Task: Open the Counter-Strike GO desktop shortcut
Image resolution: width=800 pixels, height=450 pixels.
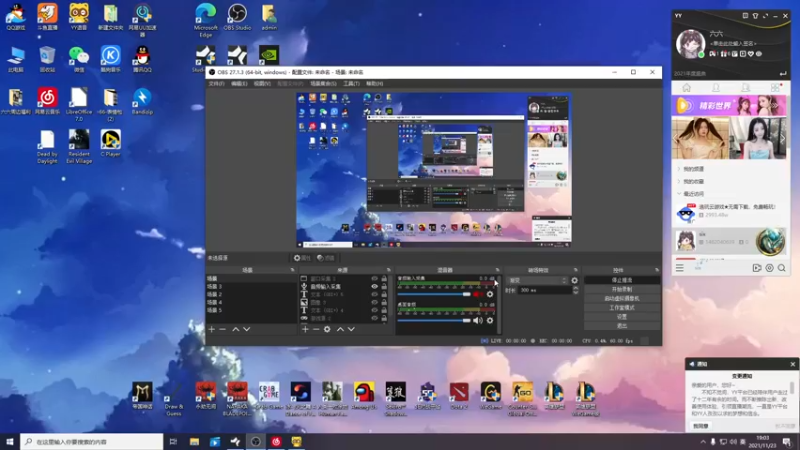Action: 522,399
